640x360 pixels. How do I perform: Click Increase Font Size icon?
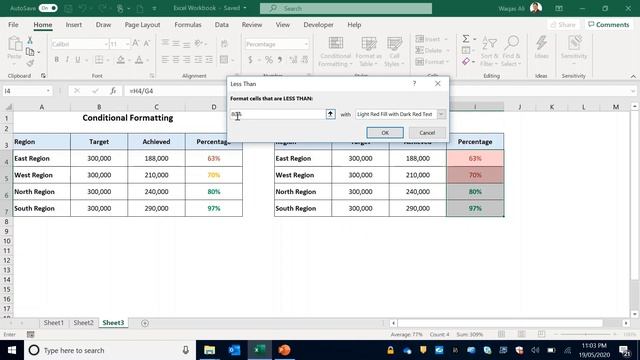136,44
